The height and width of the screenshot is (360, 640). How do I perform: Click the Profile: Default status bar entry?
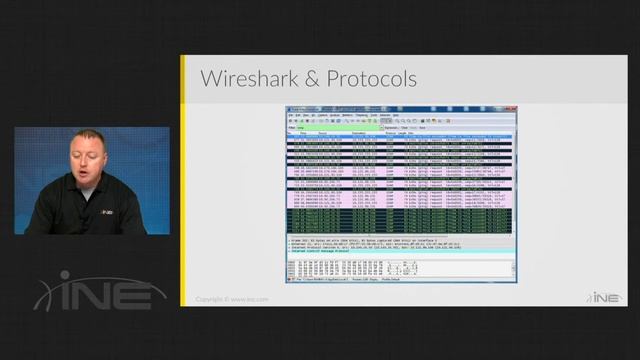(391, 279)
